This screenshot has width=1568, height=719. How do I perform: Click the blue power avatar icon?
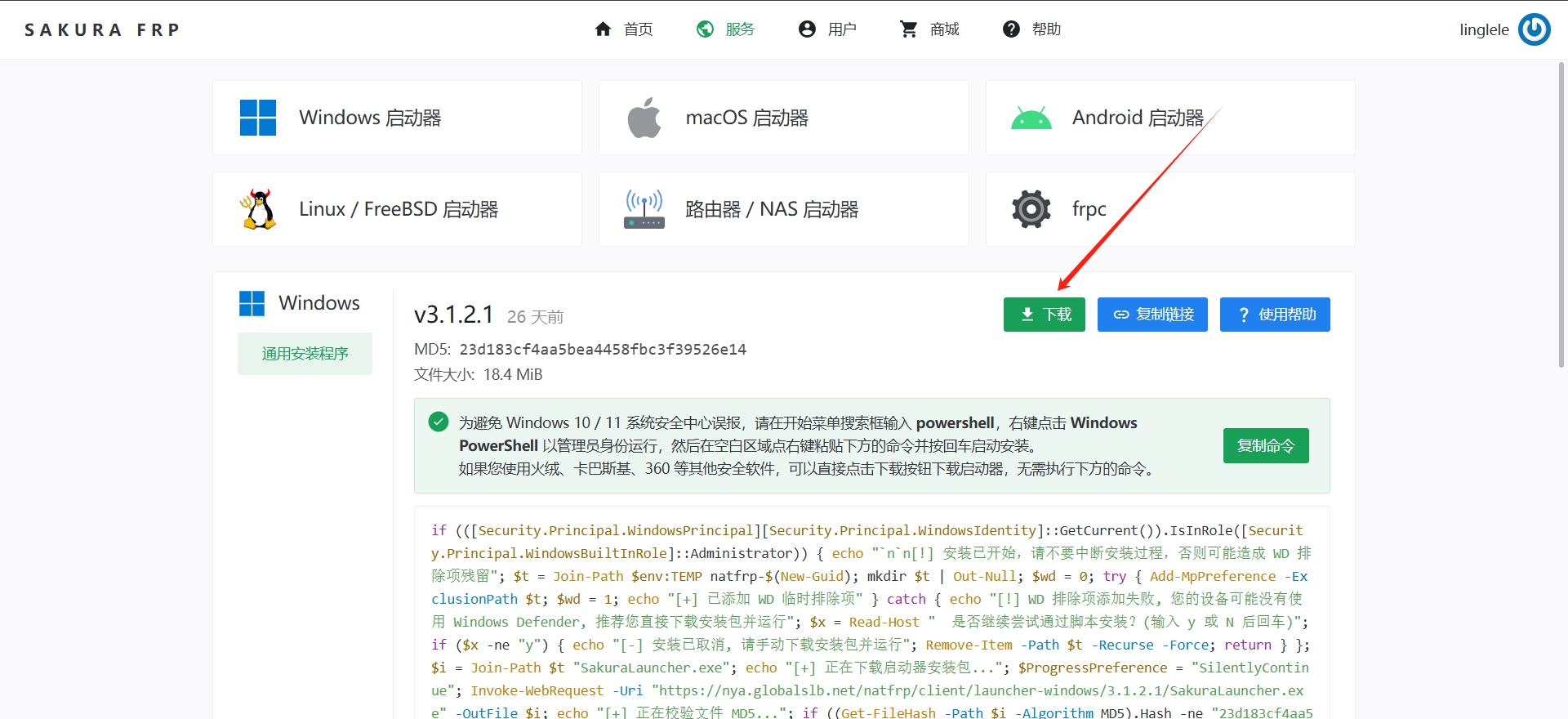point(1535,29)
